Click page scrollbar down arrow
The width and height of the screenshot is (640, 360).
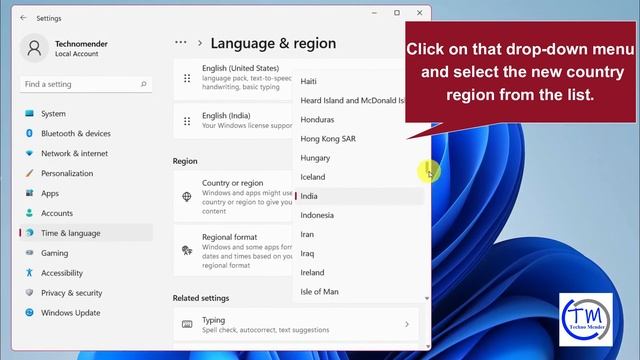pyautogui.click(x=428, y=347)
